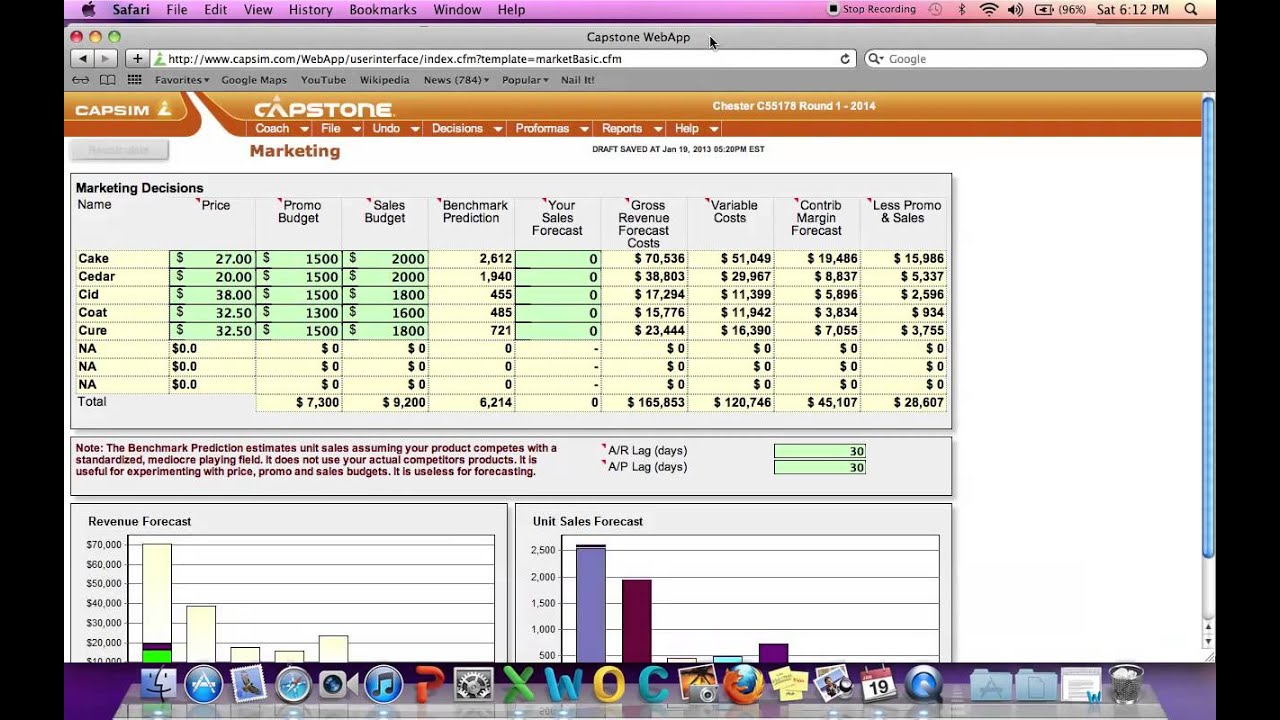Expand the Capstone File menu arrow

tap(356, 129)
